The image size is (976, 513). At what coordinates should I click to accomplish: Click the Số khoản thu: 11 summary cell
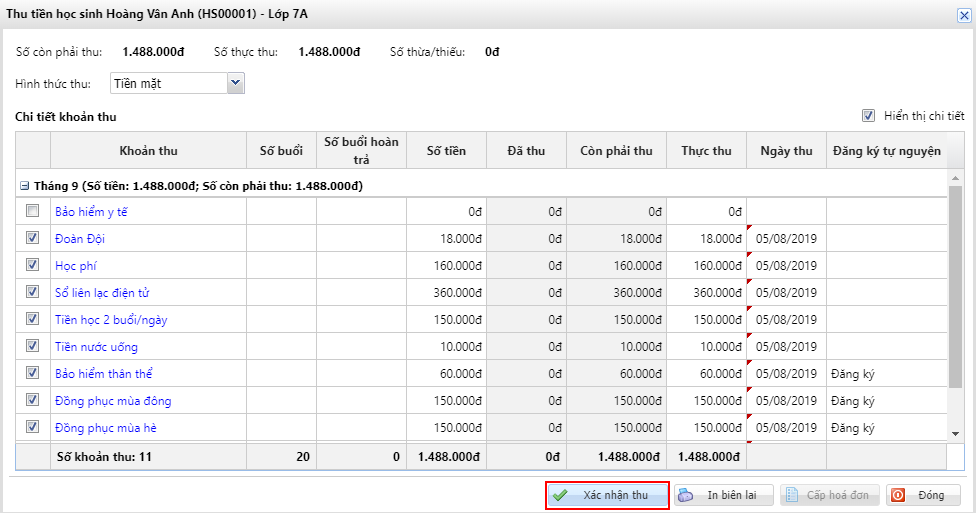click(148, 456)
